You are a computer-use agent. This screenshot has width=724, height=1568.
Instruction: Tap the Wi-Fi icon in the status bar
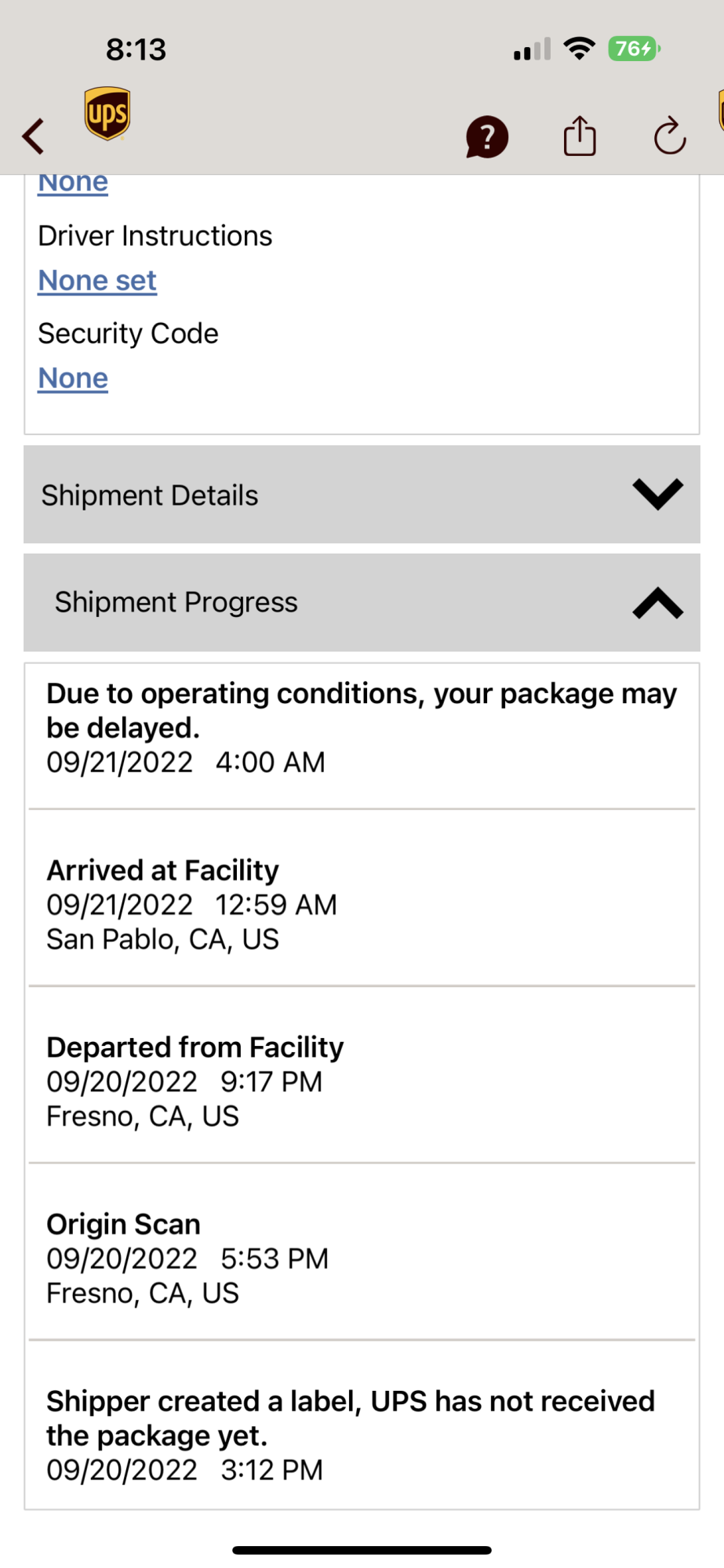click(x=580, y=49)
